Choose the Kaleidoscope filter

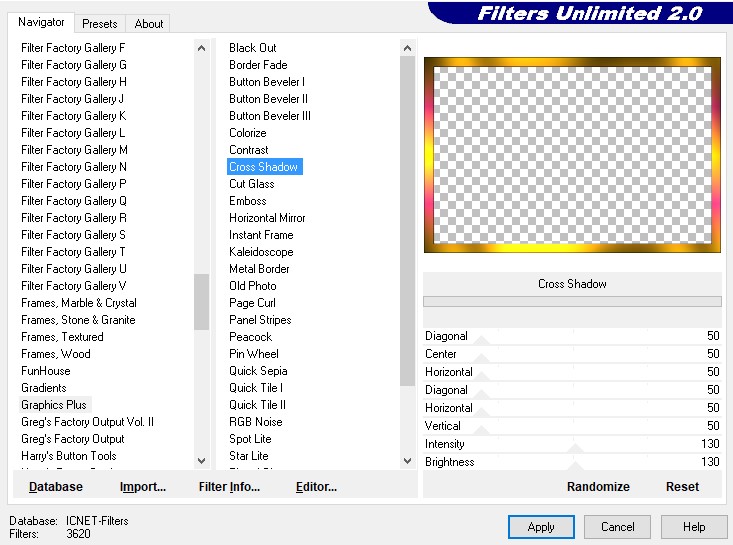click(x=261, y=252)
